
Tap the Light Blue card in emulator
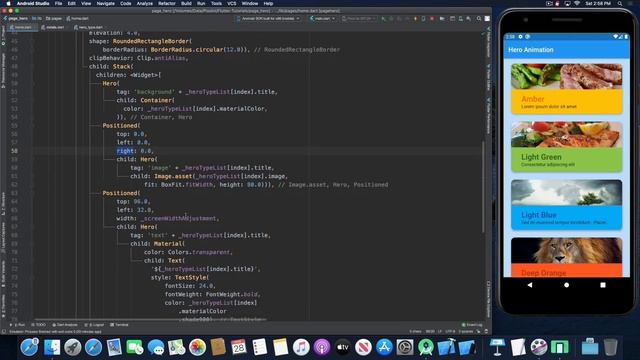pyautogui.click(x=567, y=204)
